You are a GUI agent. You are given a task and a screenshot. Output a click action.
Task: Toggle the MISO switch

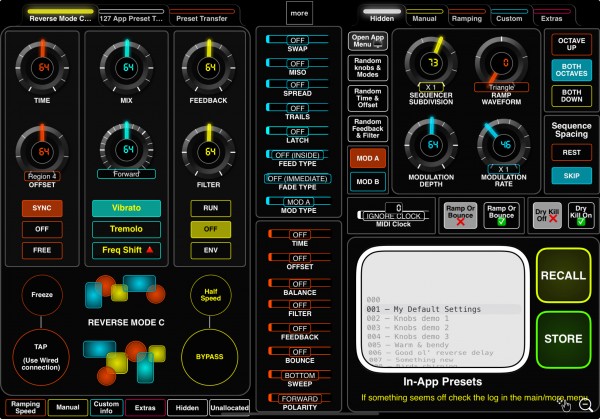[x=297, y=64]
